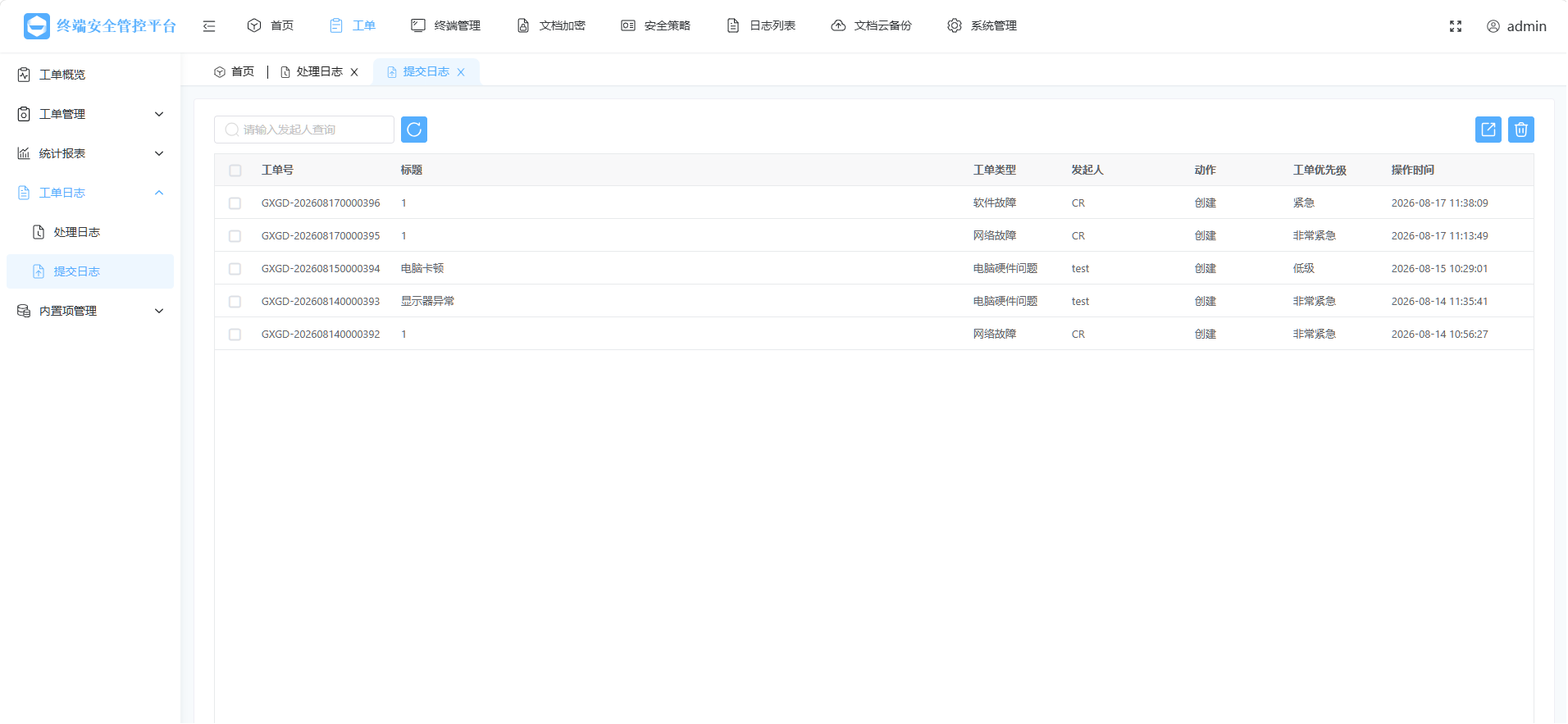1568x724 pixels.
Task: Close the 处理日志 tab
Action: pyautogui.click(x=354, y=72)
